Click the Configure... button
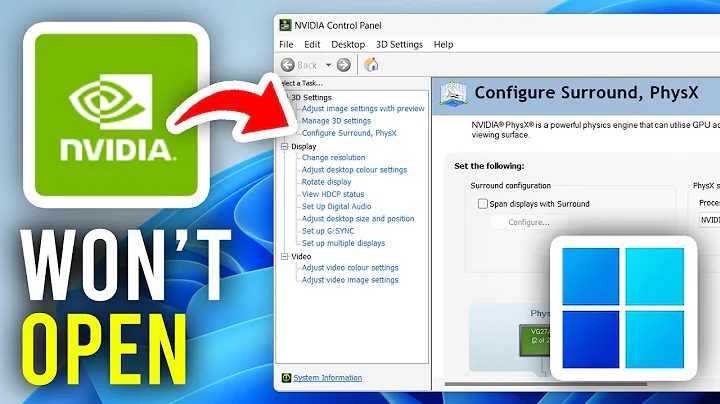This screenshot has height=404, width=720. [x=529, y=222]
